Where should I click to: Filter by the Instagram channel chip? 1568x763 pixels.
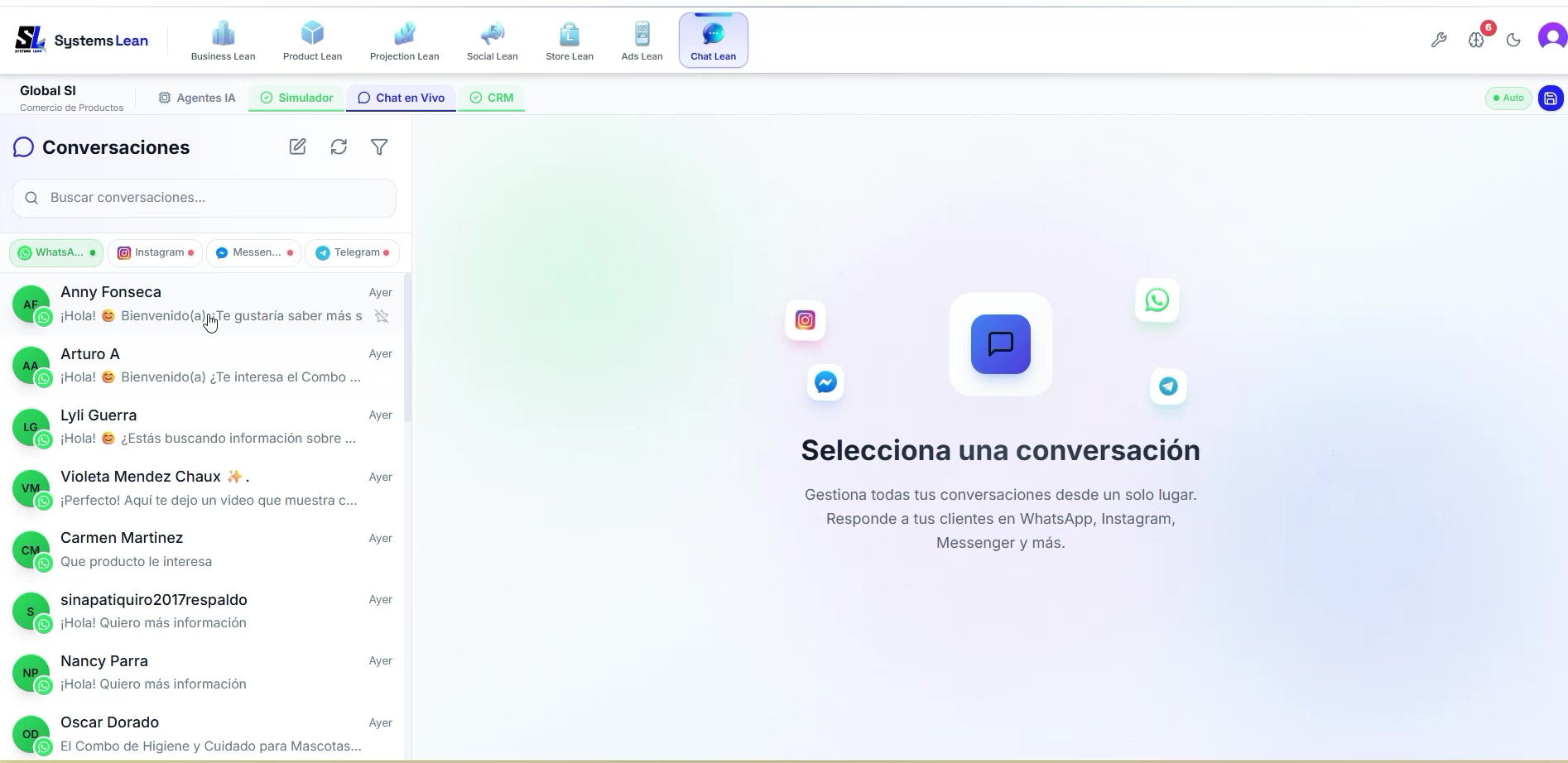click(156, 252)
